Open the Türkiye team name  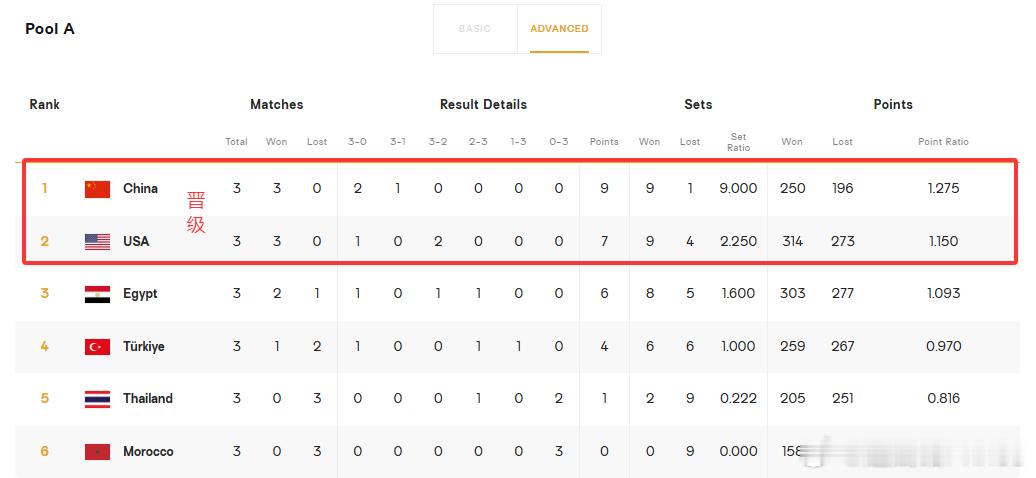pos(143,346)
